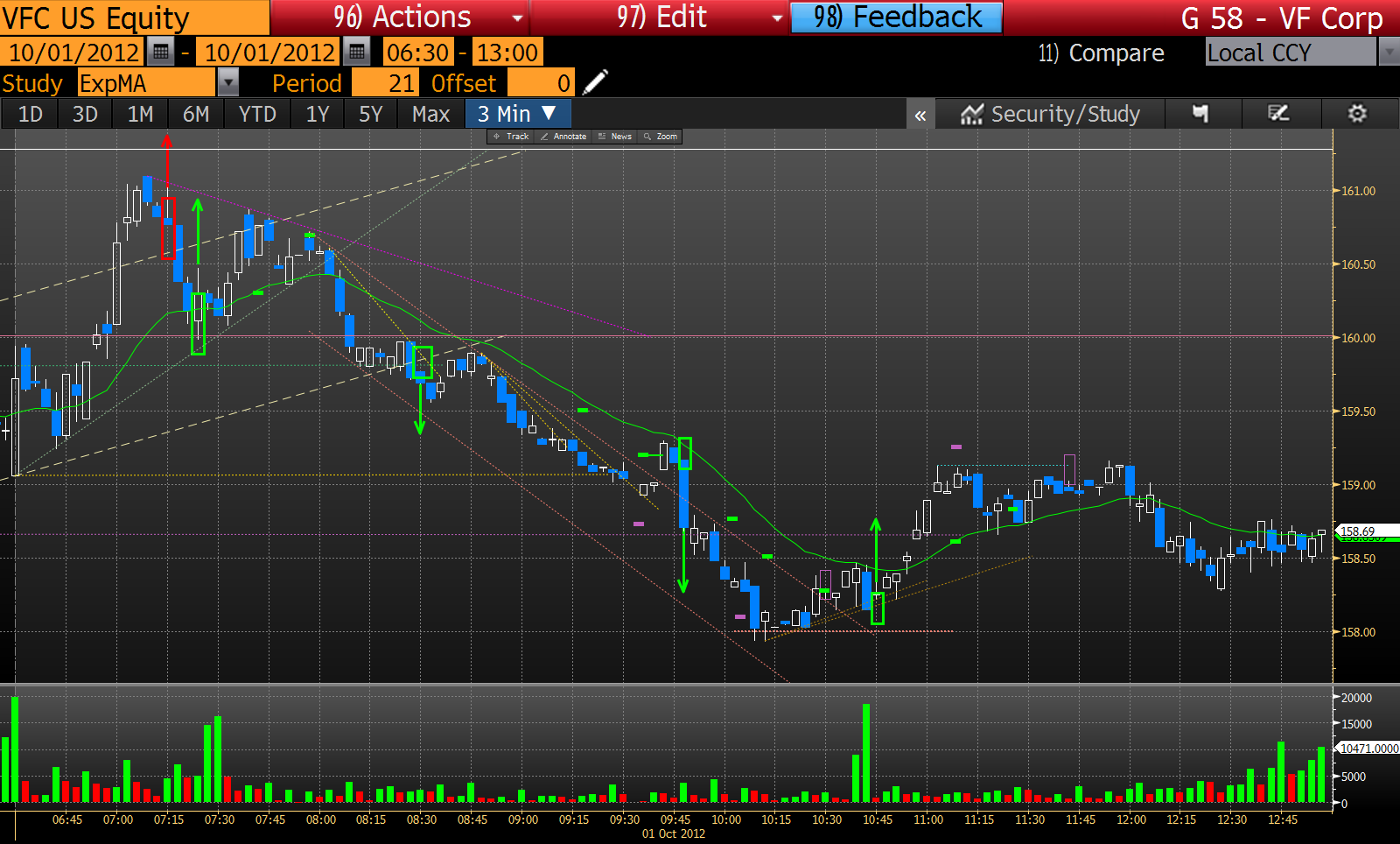Switch to the 1D range tab
This screenshot has height=844, width=1400.
(x=31, y=114)
